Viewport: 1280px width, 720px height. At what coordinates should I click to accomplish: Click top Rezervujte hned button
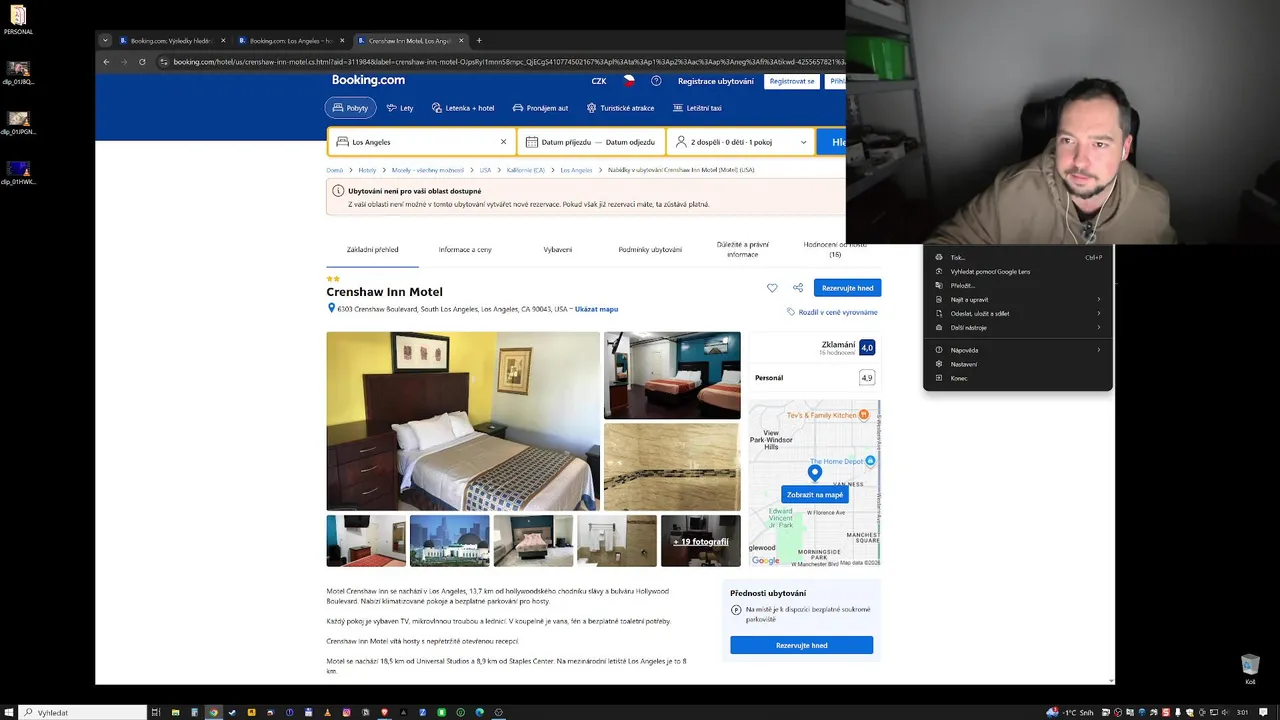(x=847, y=288)
